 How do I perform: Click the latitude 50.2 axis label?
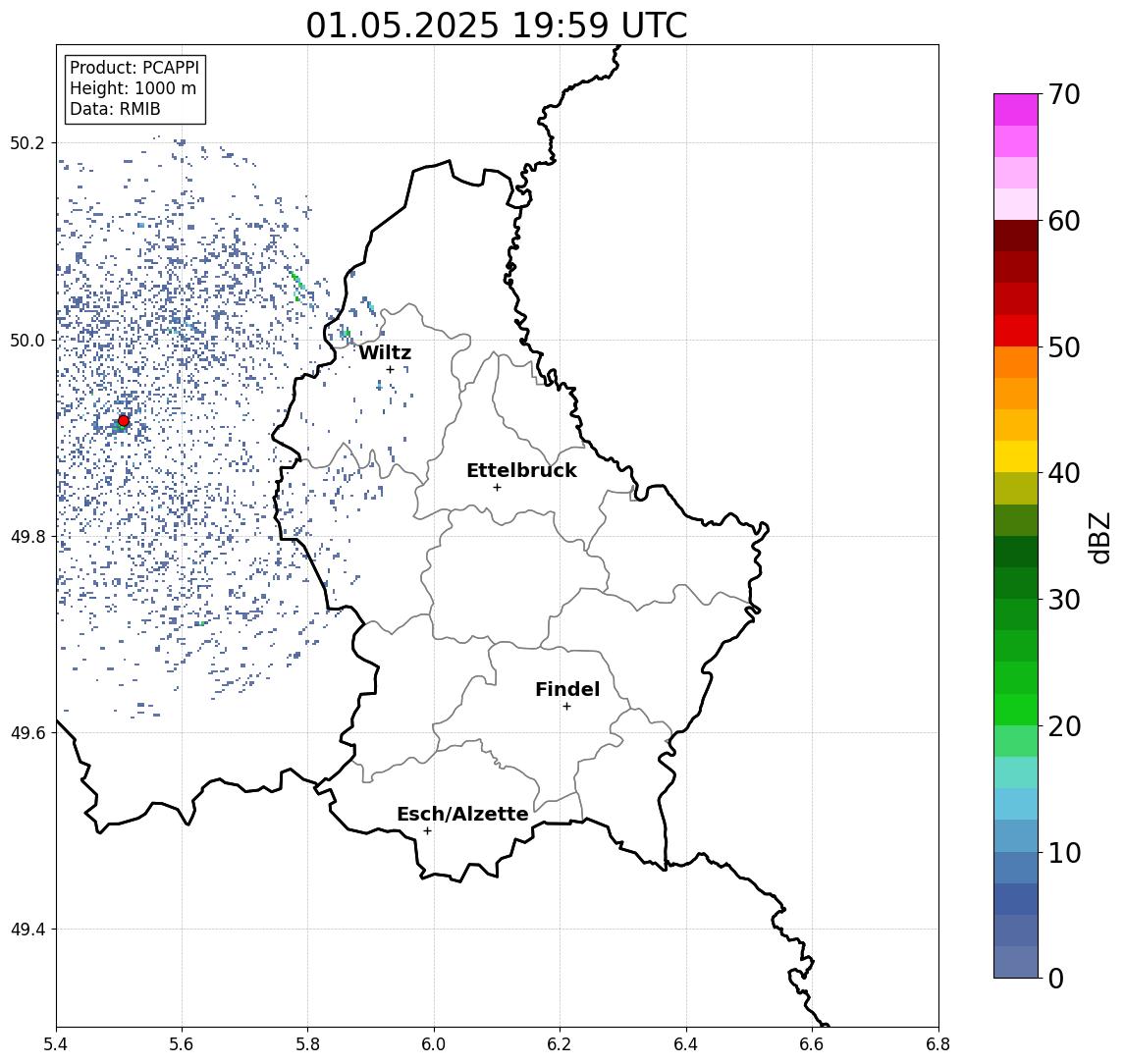click(27, 142)
